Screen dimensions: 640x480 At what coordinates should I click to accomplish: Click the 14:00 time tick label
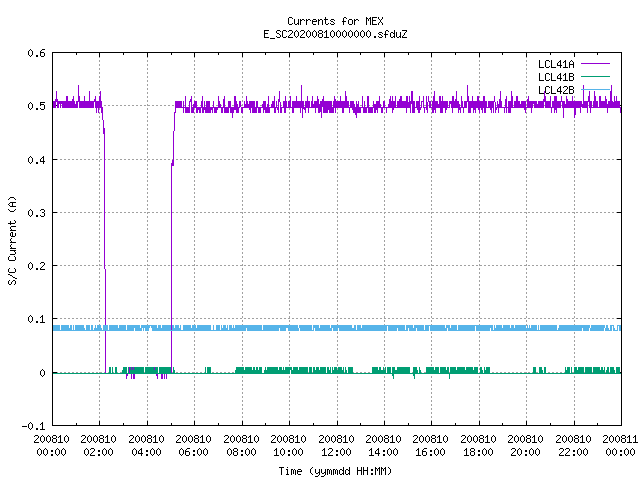point(383,452)
